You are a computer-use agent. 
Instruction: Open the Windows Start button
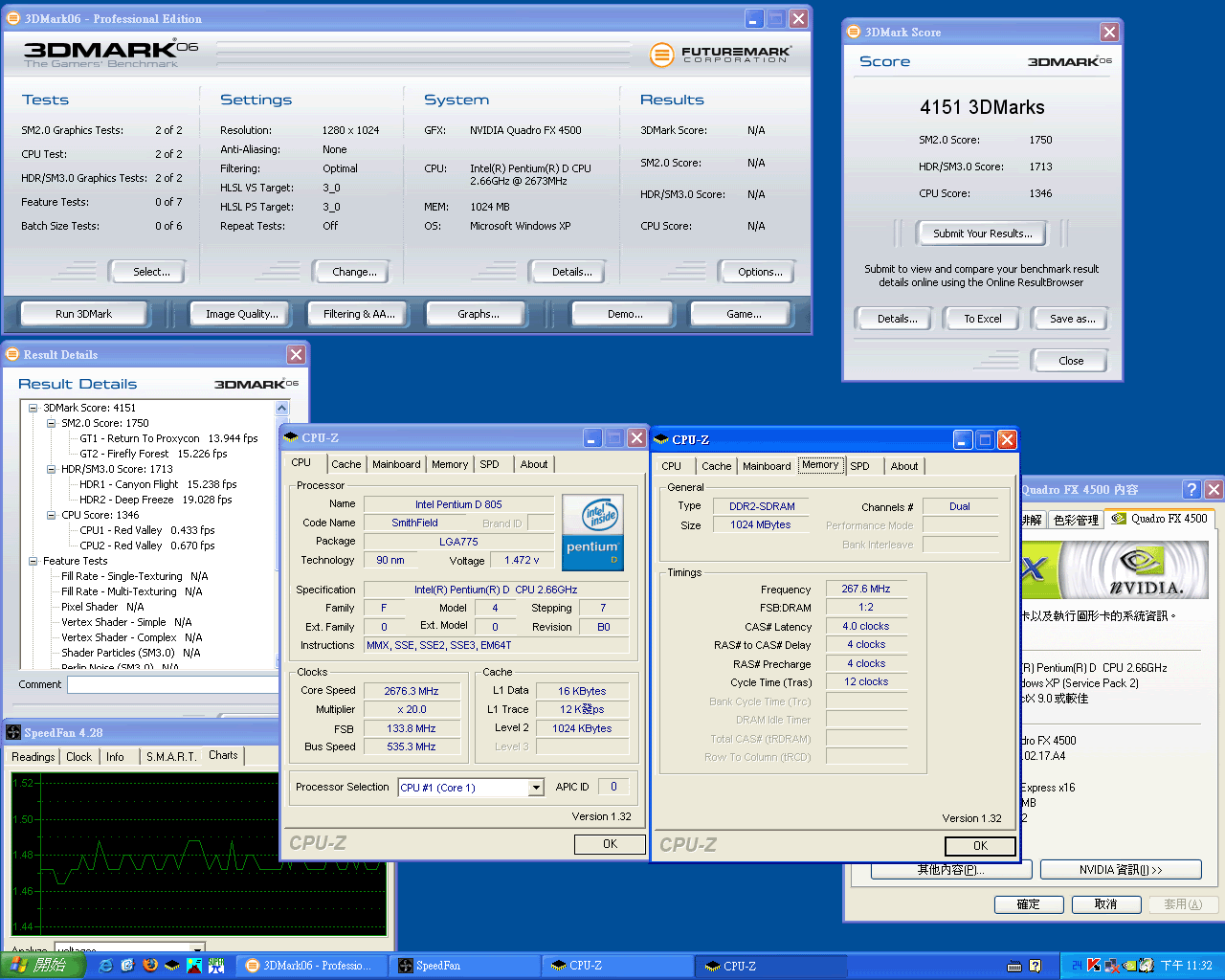click(x=43, y=966)
